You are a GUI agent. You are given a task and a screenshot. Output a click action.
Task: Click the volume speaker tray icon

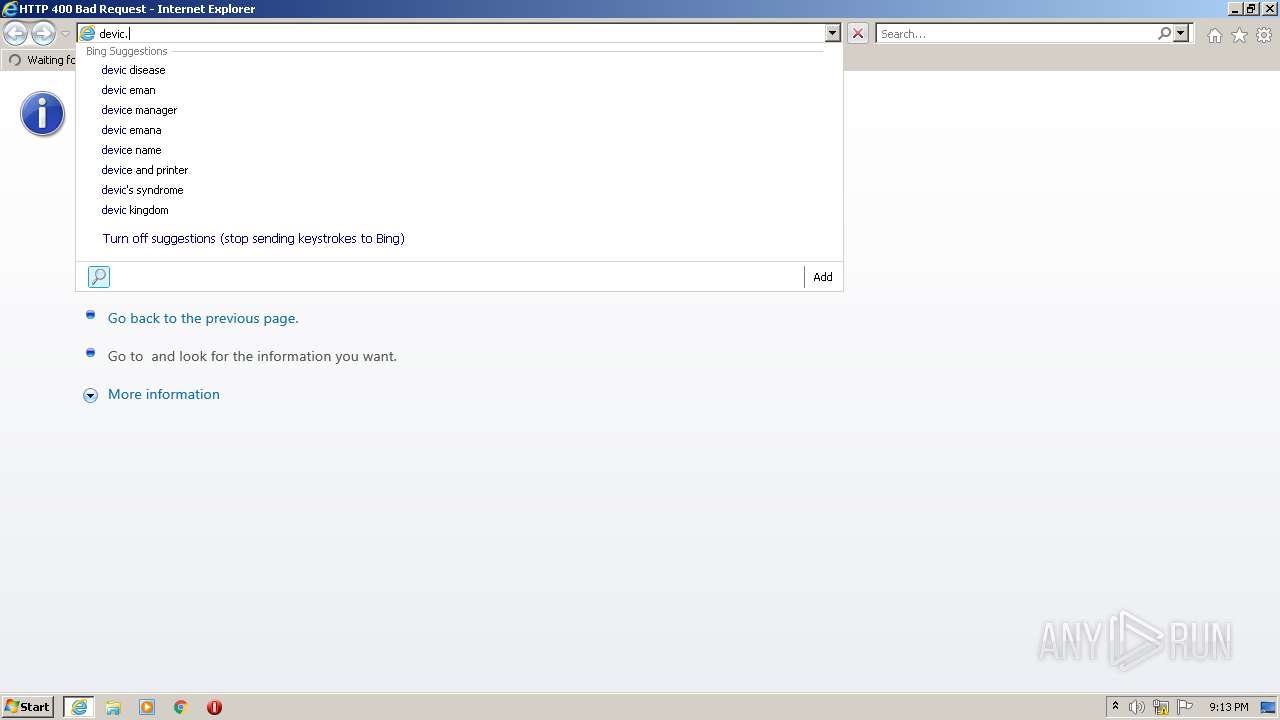click(1137, 707)
